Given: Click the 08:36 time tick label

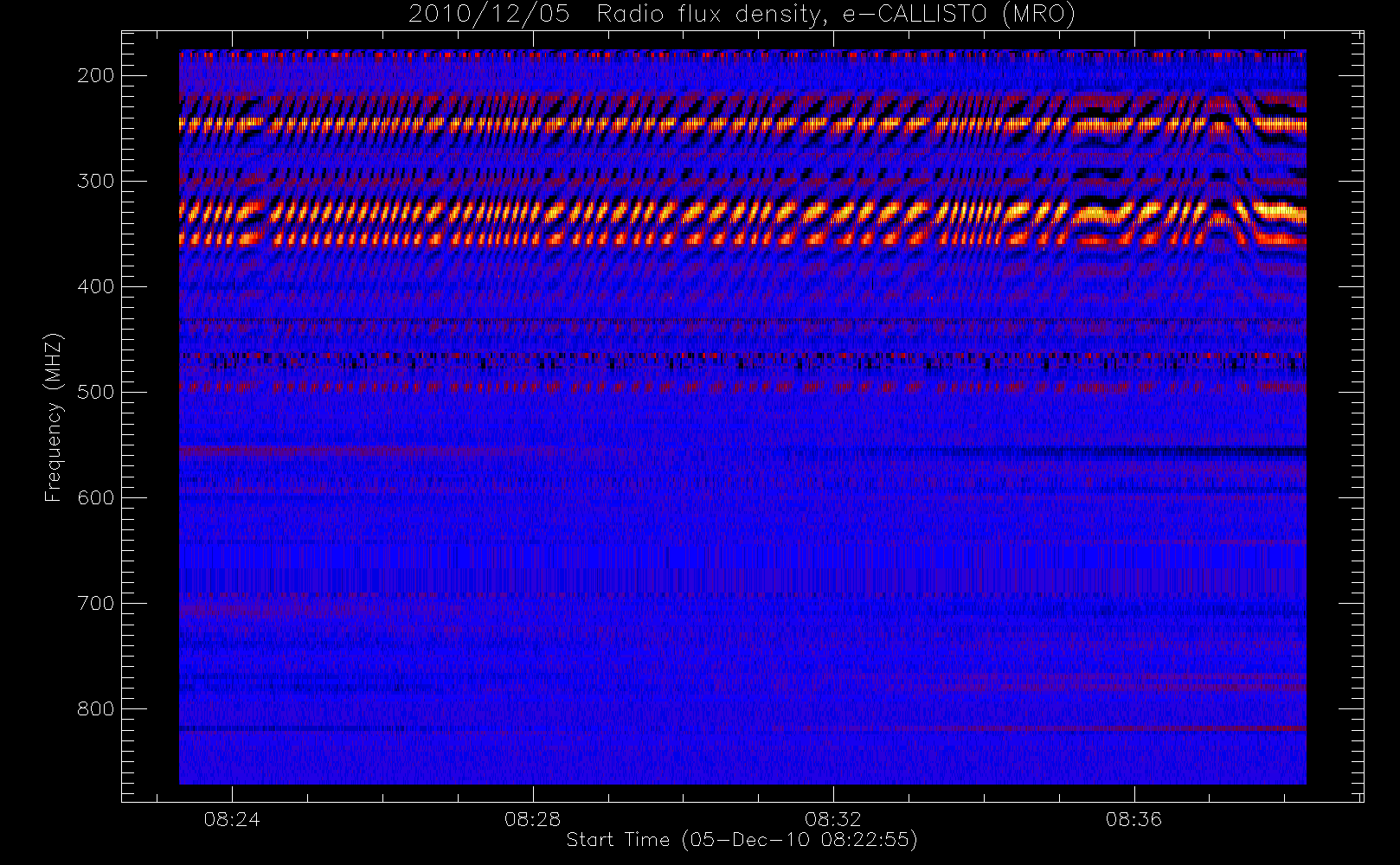Looking at the screenshot, I should coord(1133,818).
